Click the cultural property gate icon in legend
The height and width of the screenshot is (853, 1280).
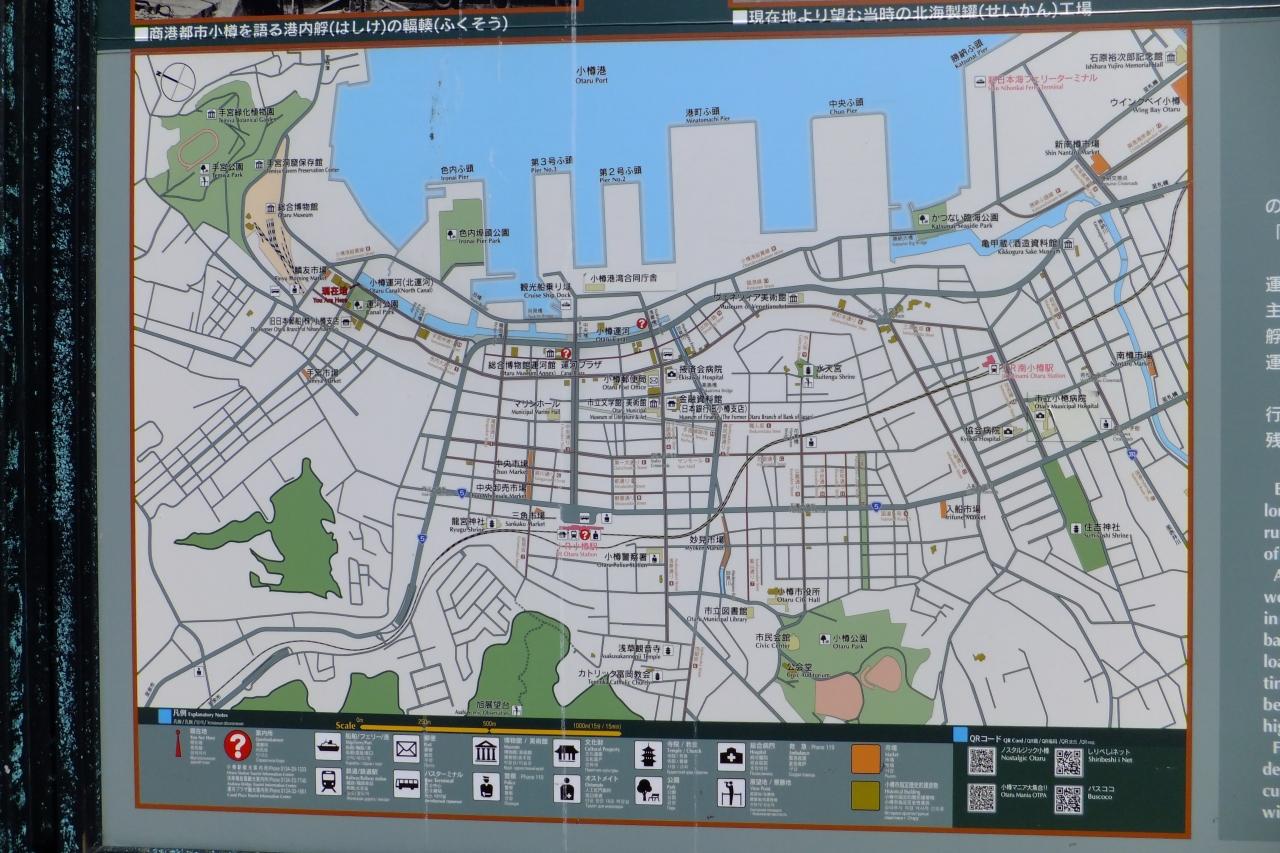[x=567, y=753]
